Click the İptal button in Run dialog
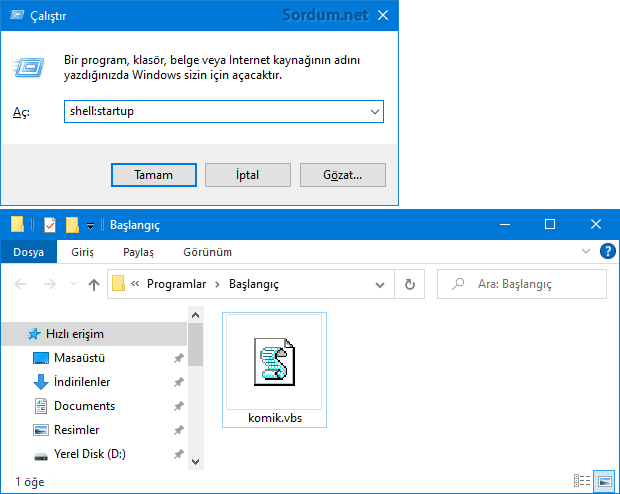This screenshot has width=620, height=494. [x=248, y=175]
